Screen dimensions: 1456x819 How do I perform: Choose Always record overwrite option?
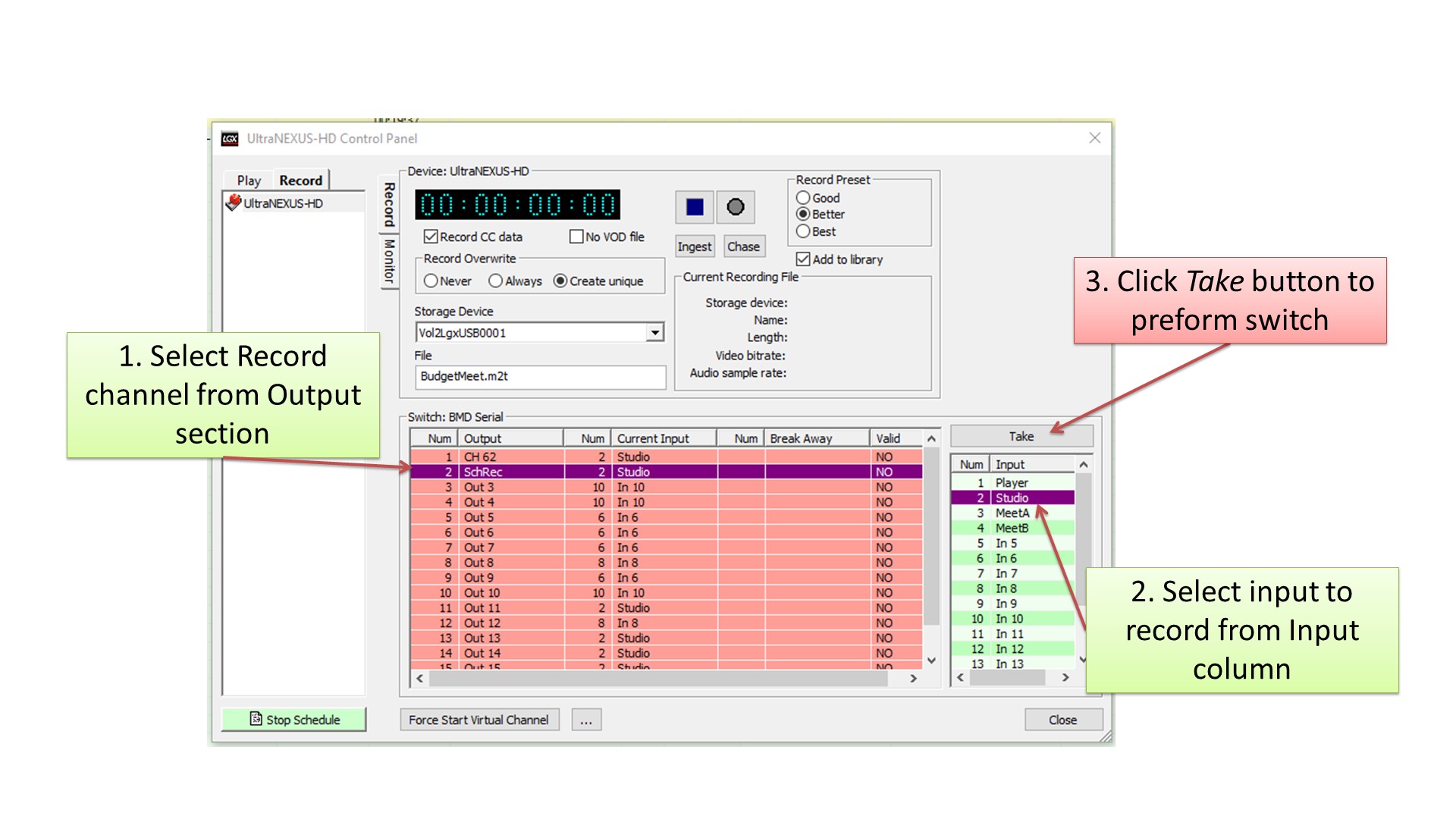click(x=496, y=281)
